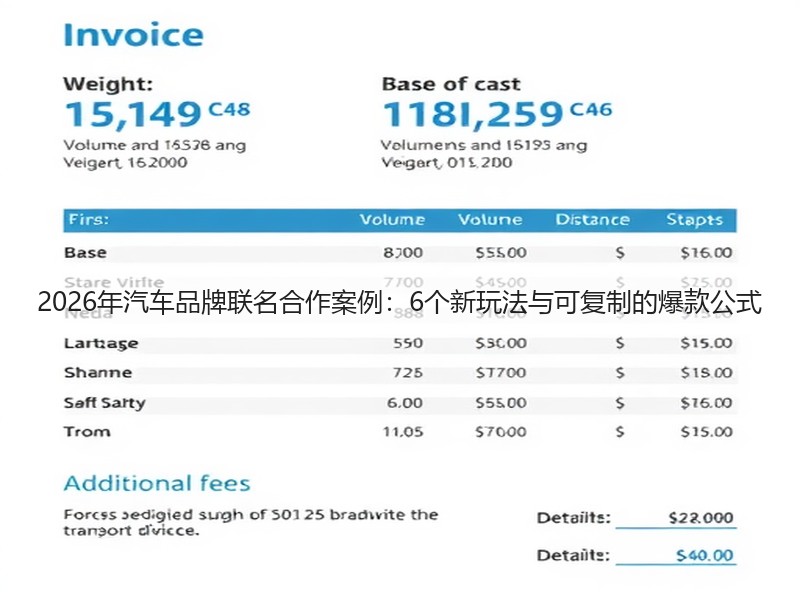800x600 pixels.
Task: Click the Distance column header
Action: click(592, 219)
